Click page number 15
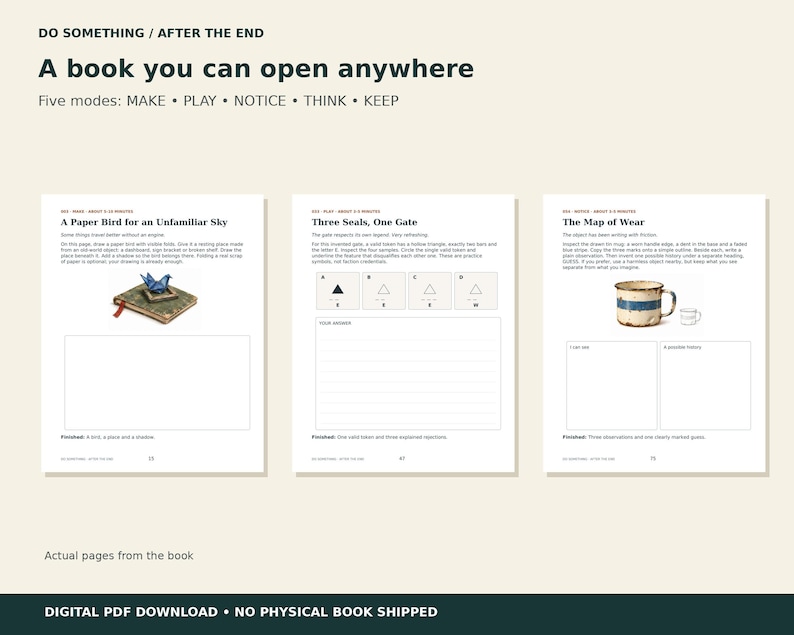The height and width of the screenshot is (635, 794). tap(151, 459)
